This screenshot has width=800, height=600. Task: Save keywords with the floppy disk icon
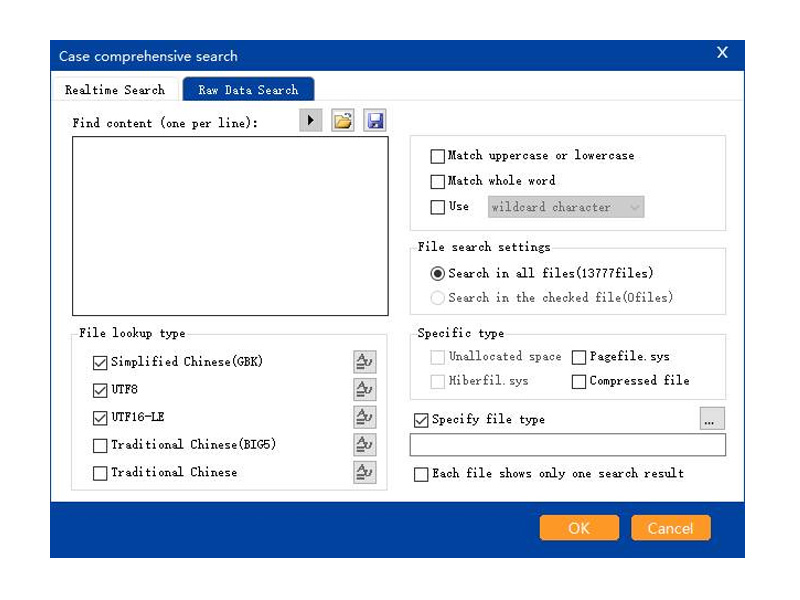coord(374,120)
